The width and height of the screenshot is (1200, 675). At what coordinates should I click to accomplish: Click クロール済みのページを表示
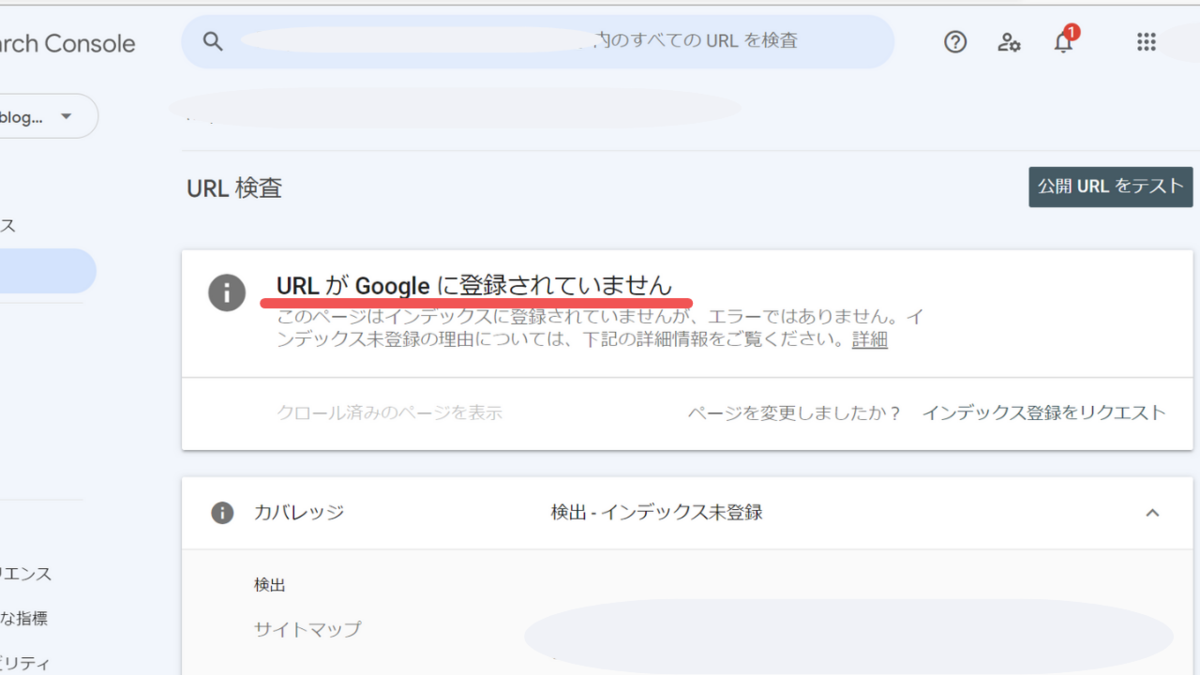click(x=389, y=413)
